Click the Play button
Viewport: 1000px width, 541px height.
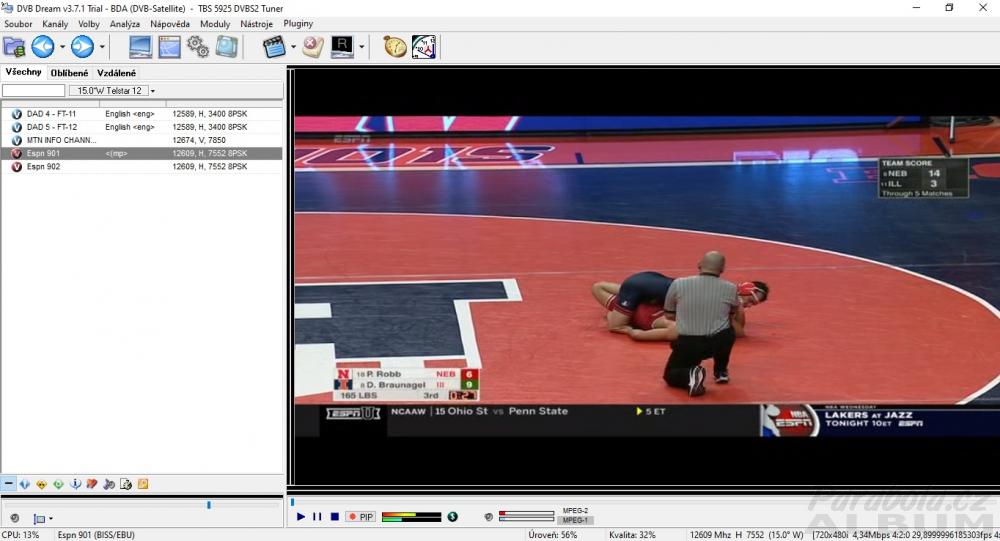tap(301, 517)
